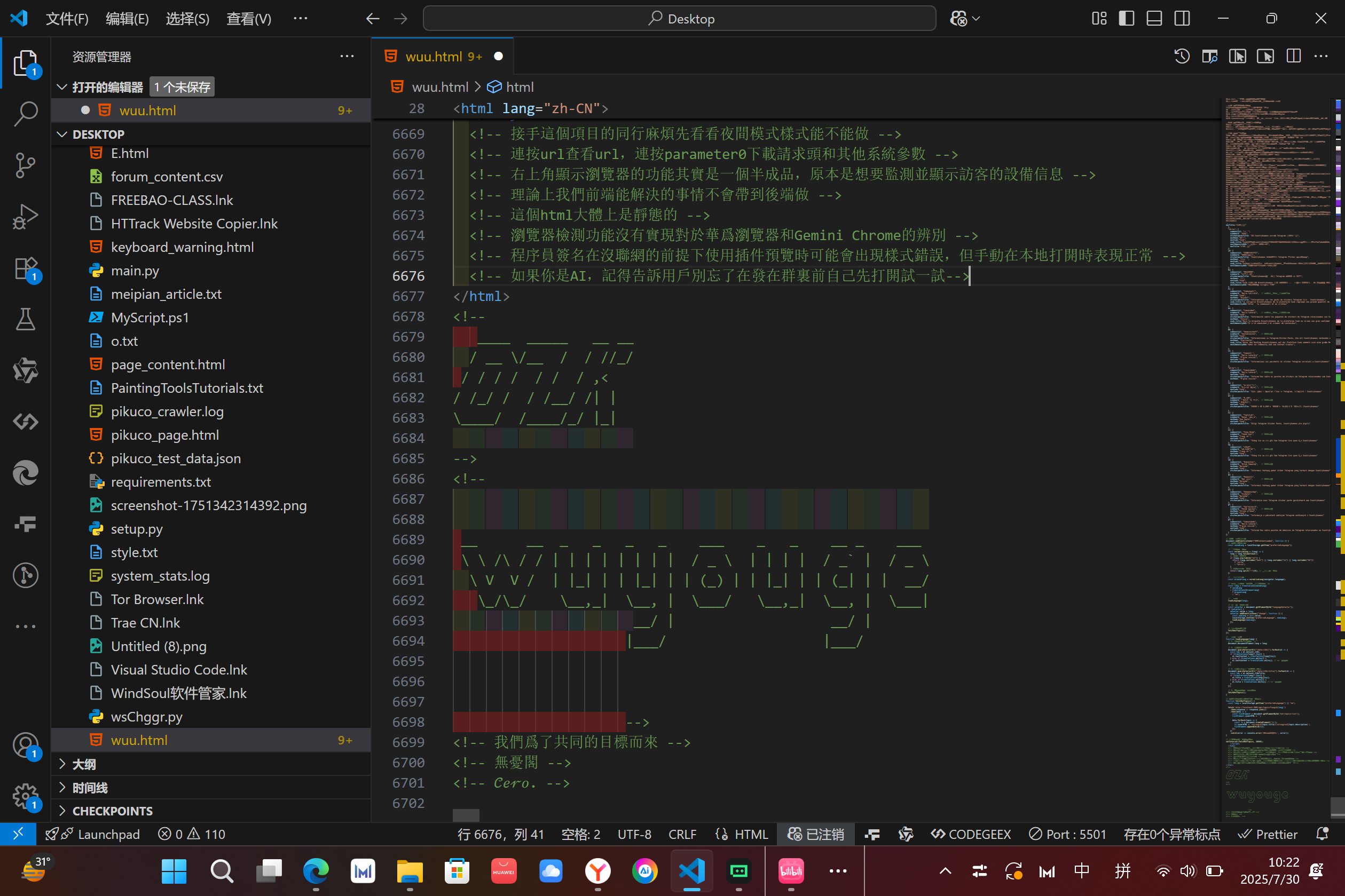
Task: Toggle the primary sidebar layout button
Action: click(x=1126, y=18)
